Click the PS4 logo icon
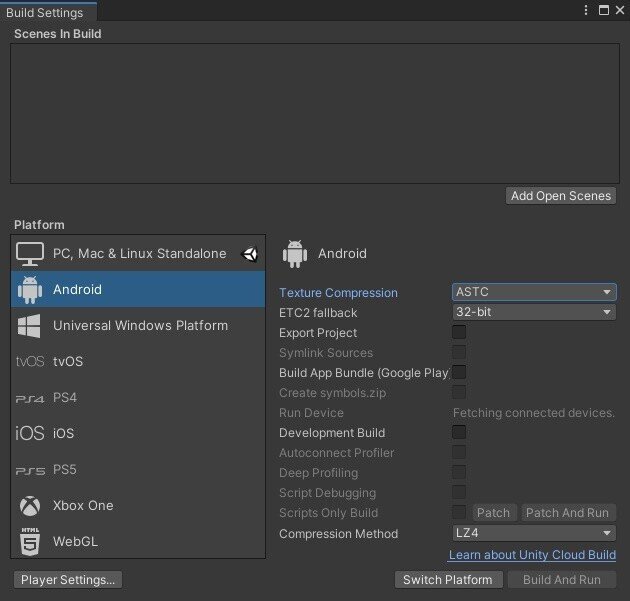 pos(30,399)
